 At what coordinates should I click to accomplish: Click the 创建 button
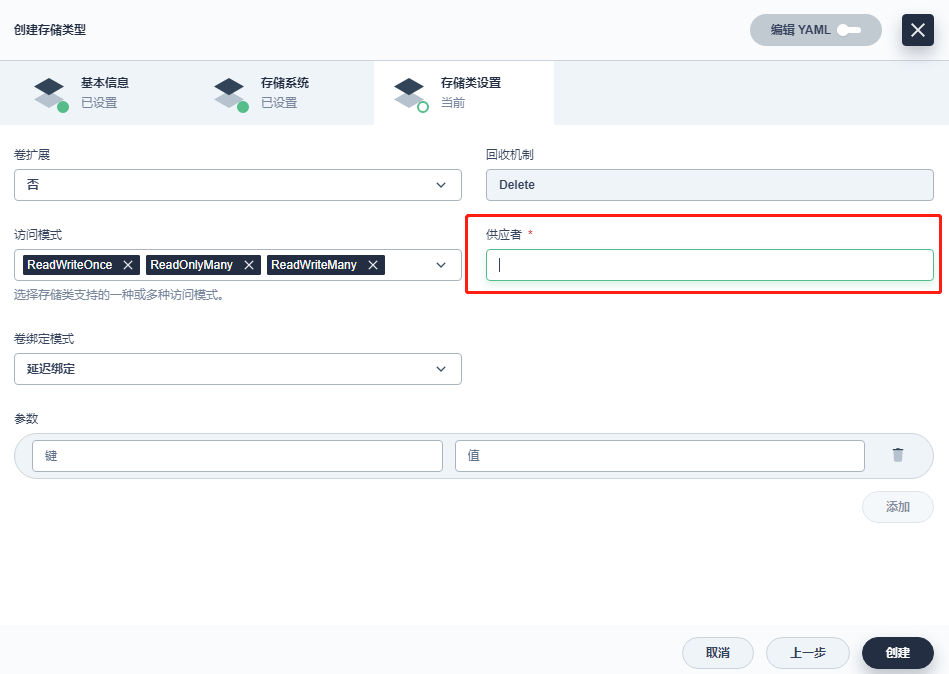[x=898, y=653]
